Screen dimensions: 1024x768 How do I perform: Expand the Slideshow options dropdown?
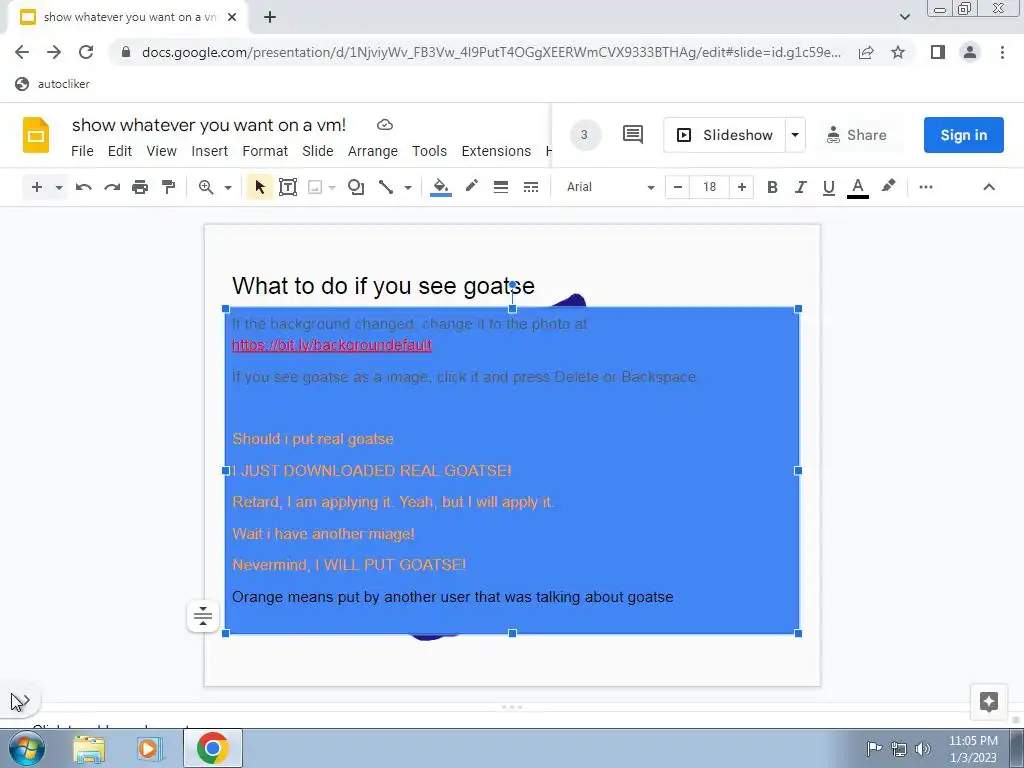pos(795,135)
